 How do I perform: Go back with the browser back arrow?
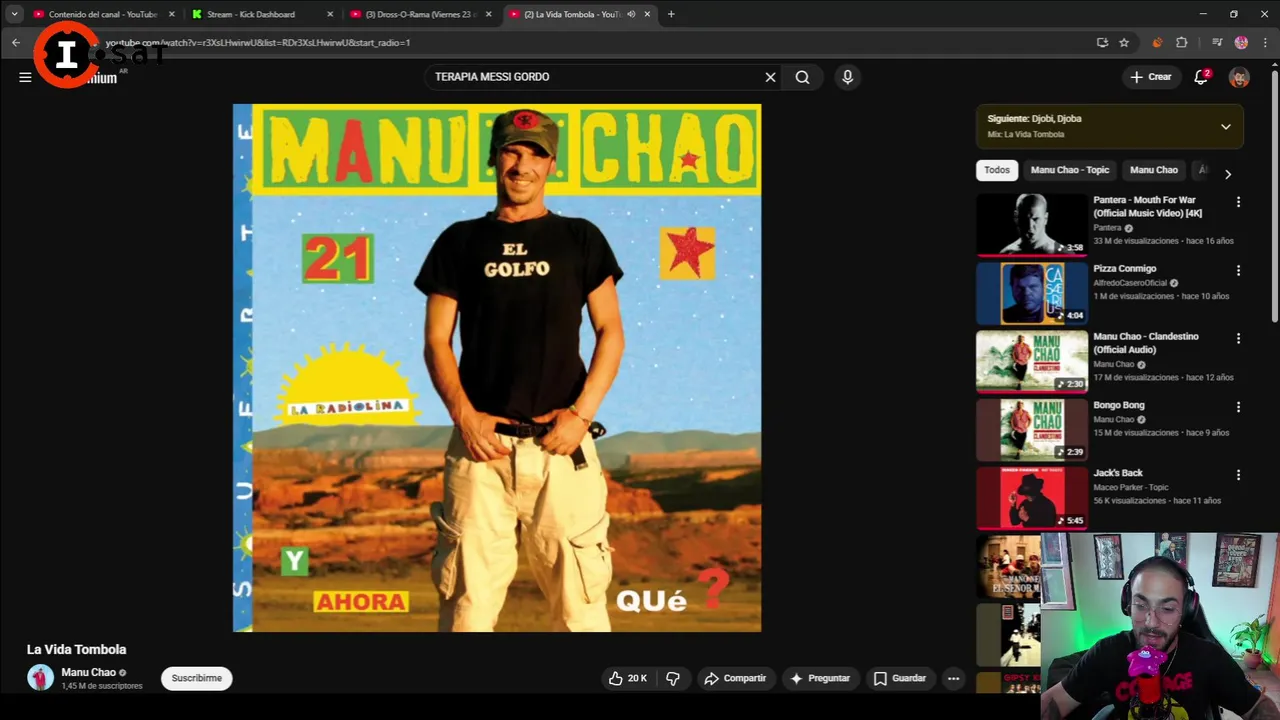coord(16,42)
